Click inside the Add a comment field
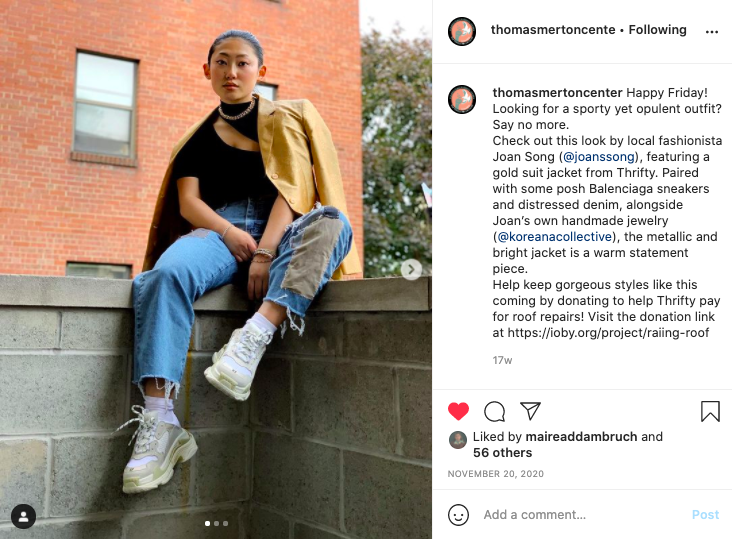732x539 pixels. (x=584, y=515)
